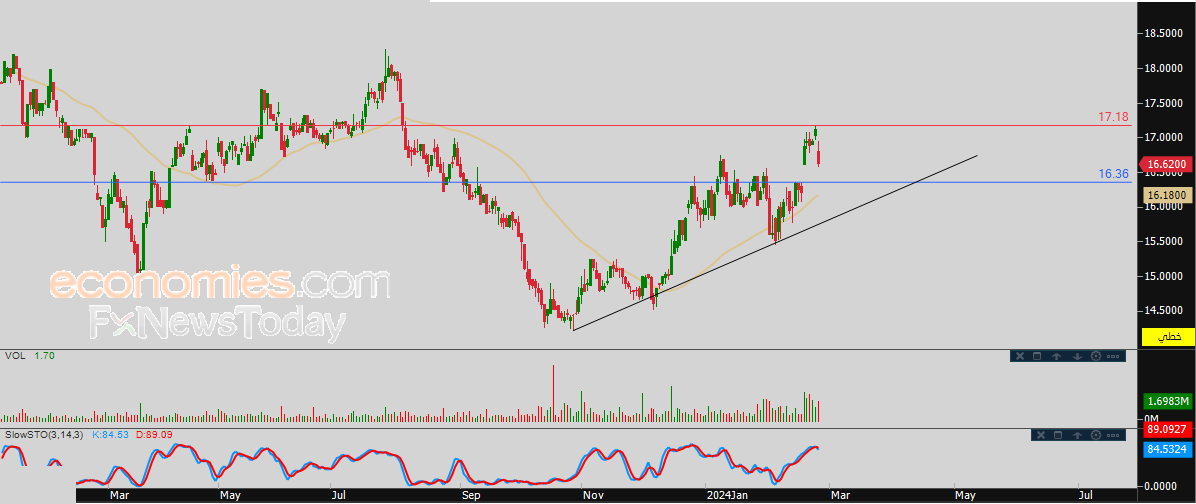Click the K:84.53 stochastic reading

click(112, 435)
